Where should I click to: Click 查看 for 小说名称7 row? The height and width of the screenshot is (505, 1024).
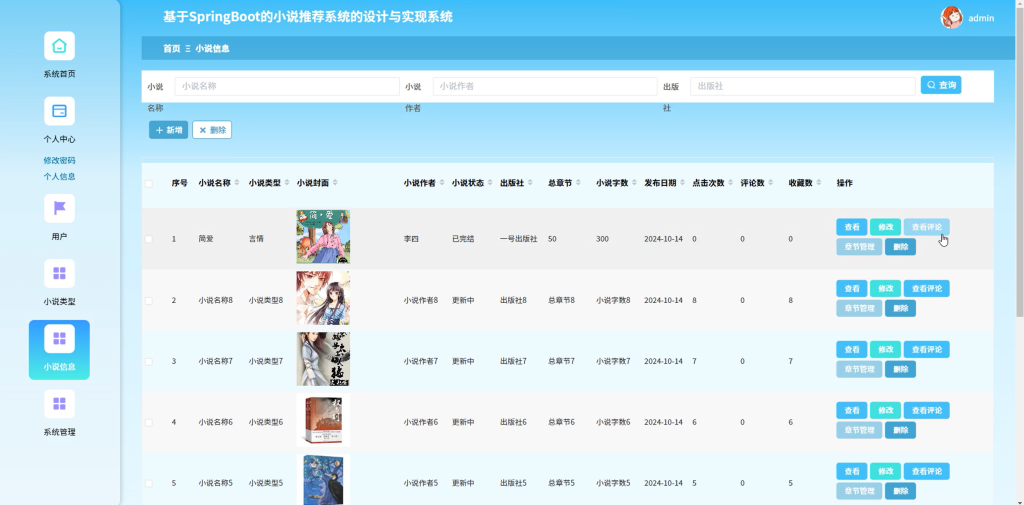click(852, 350)
